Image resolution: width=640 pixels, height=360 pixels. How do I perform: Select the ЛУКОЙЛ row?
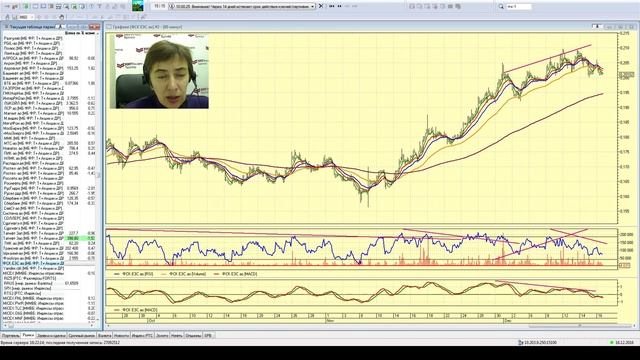point(49,103)
